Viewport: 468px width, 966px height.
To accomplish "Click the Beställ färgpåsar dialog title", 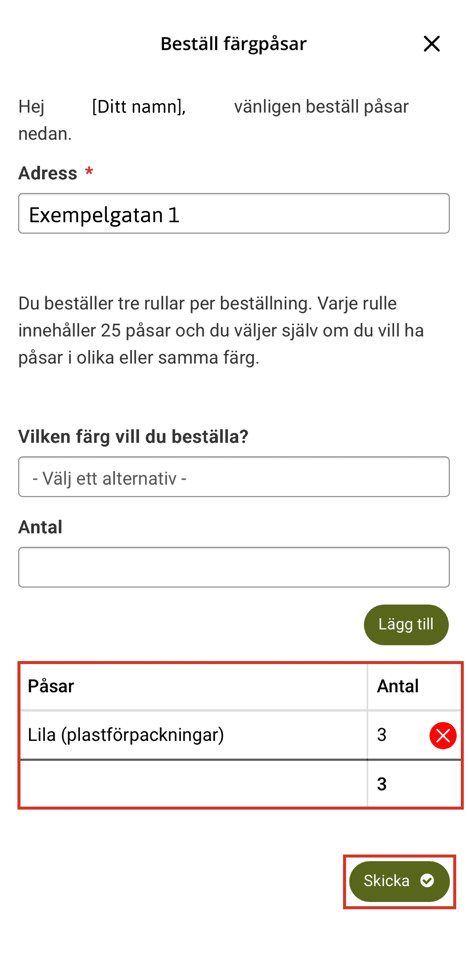I will point(233,44).
